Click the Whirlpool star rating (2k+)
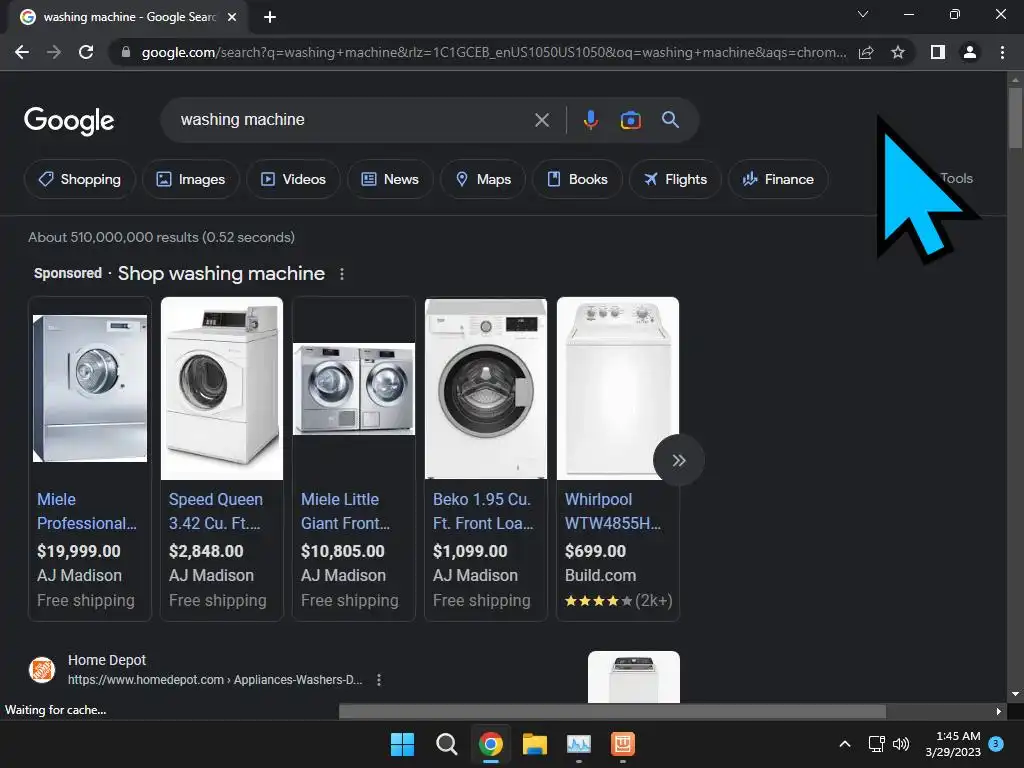Image resolution: width=1024 pixels, height=768 pixels. 618,600
